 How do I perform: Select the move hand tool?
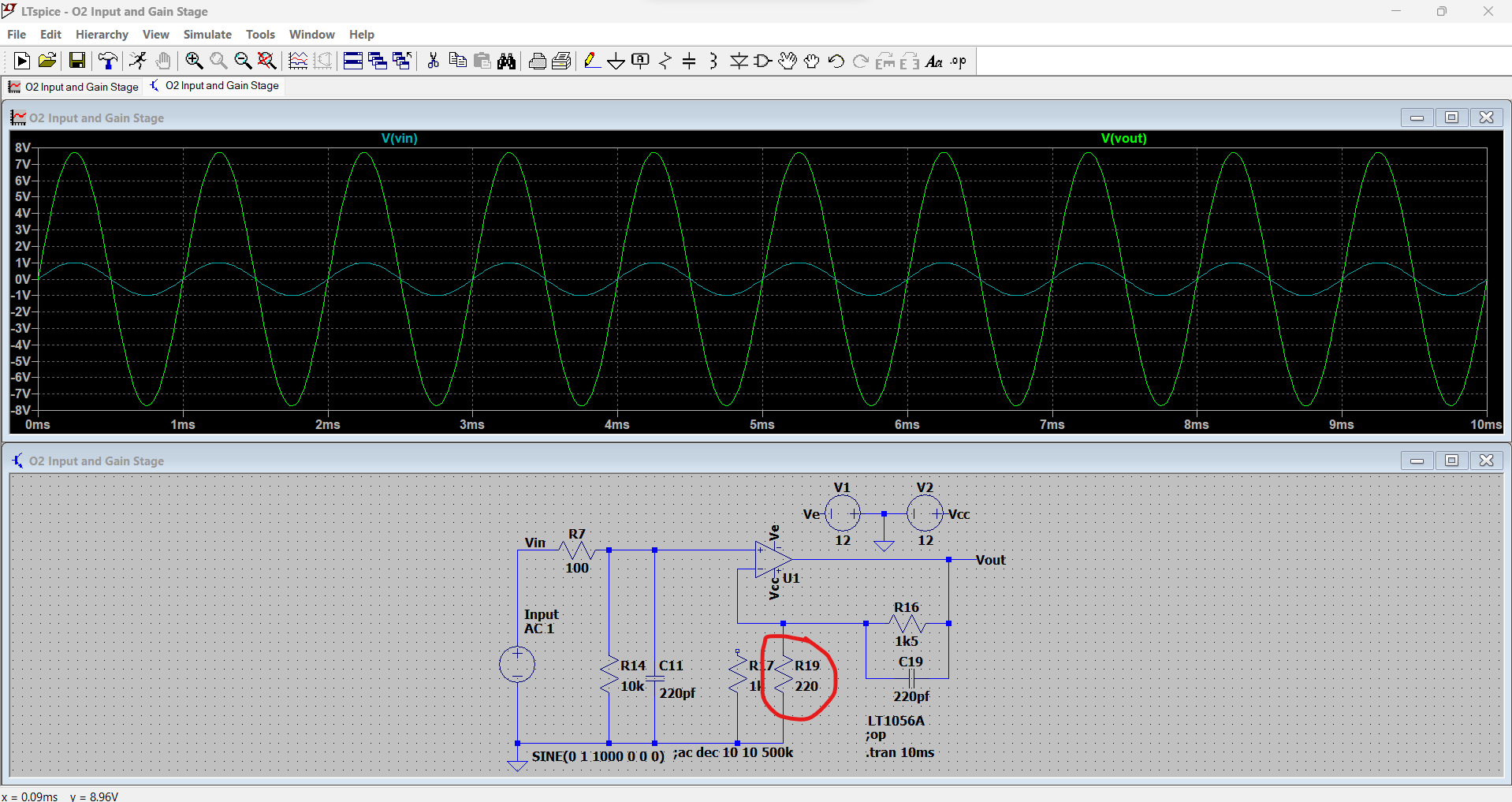tap(788, 61)
